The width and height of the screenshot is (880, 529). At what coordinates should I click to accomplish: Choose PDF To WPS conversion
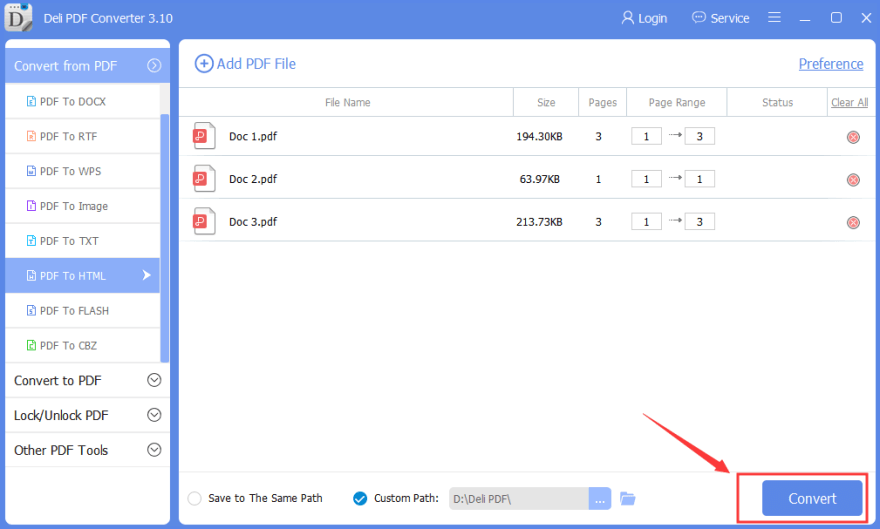[x=82, y=171]
